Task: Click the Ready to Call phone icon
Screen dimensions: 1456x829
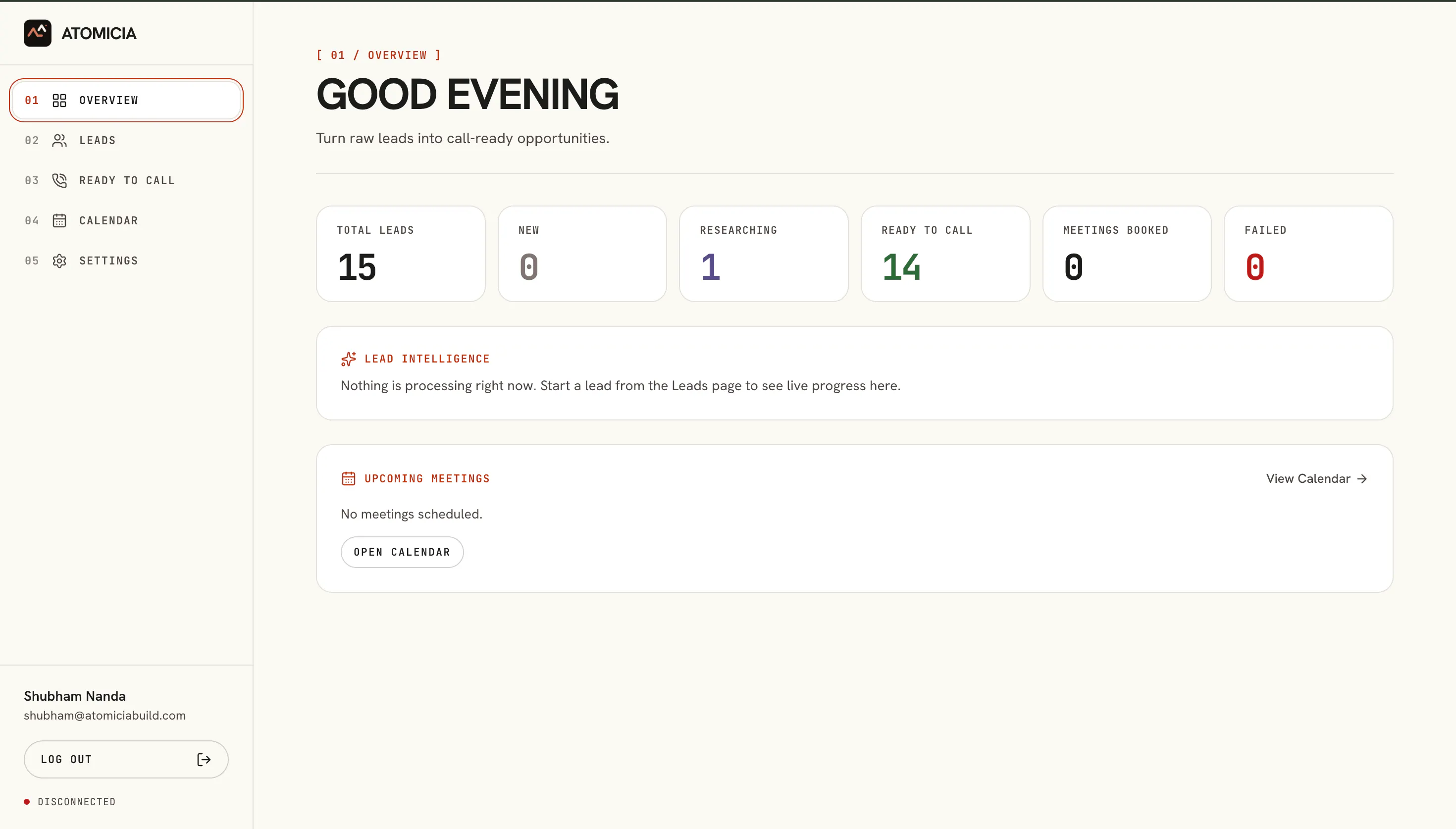Action: pyautogui.click(x=59, y=180)
